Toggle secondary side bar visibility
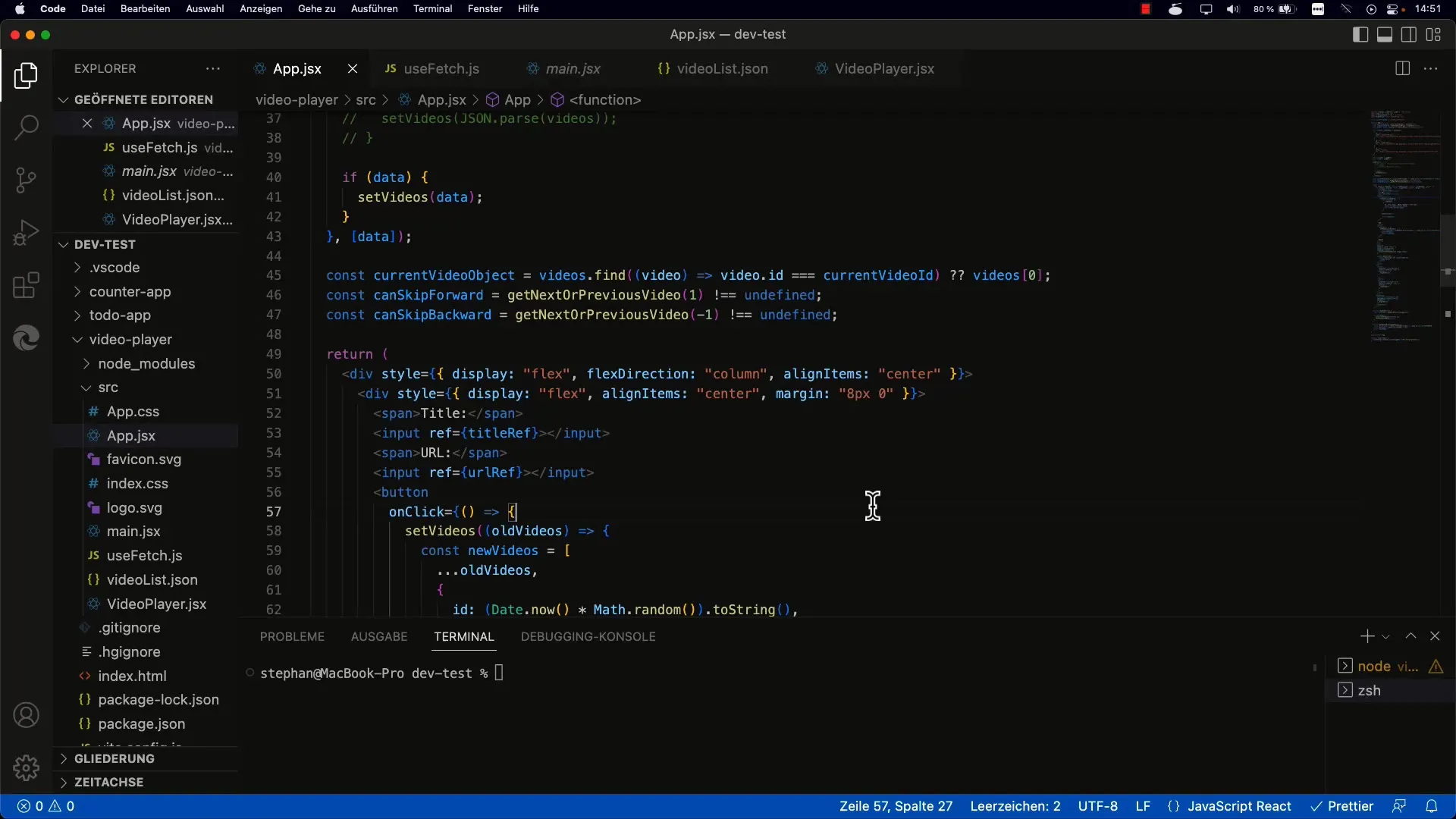The image size is (1456, 819). (x=1409, y=34)
